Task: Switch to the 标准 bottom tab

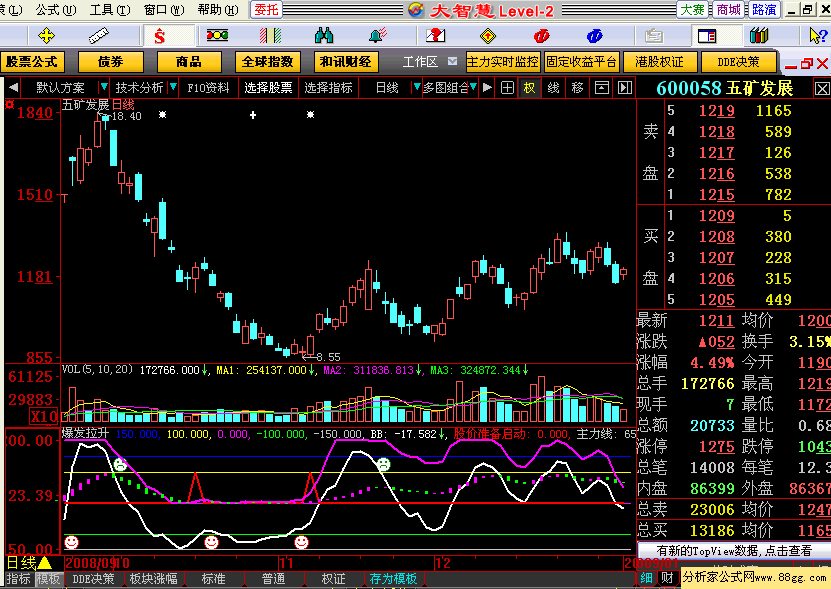Action: point(214,579)
